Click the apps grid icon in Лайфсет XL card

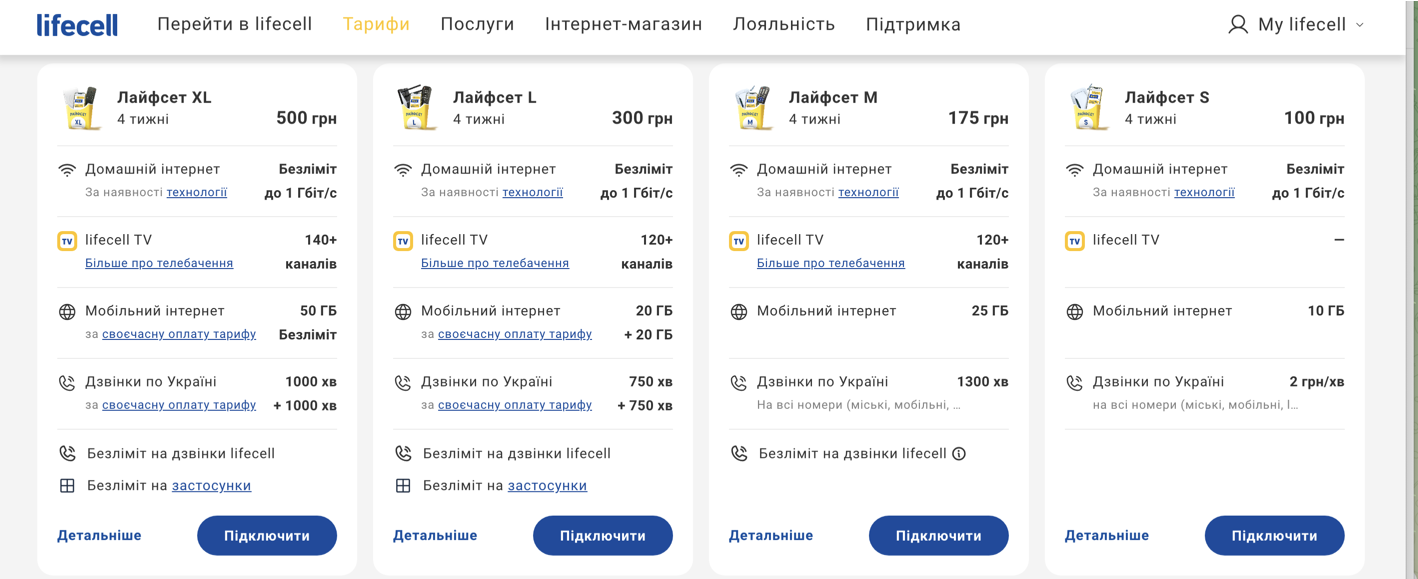(67, 486)
